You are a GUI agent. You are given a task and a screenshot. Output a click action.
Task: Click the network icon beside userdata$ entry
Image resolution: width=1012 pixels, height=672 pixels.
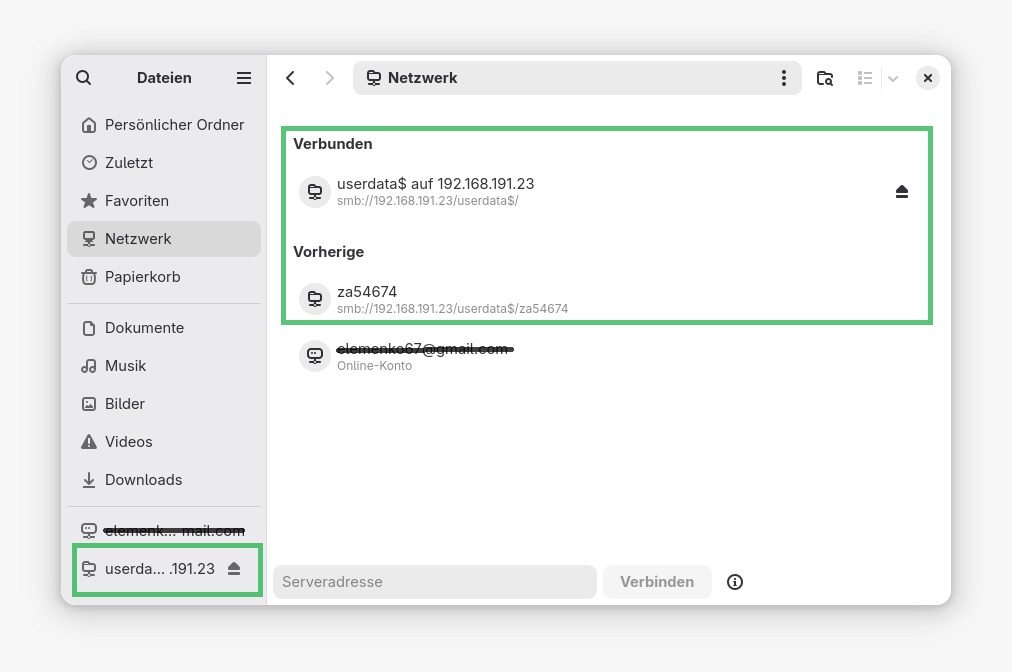315,192
